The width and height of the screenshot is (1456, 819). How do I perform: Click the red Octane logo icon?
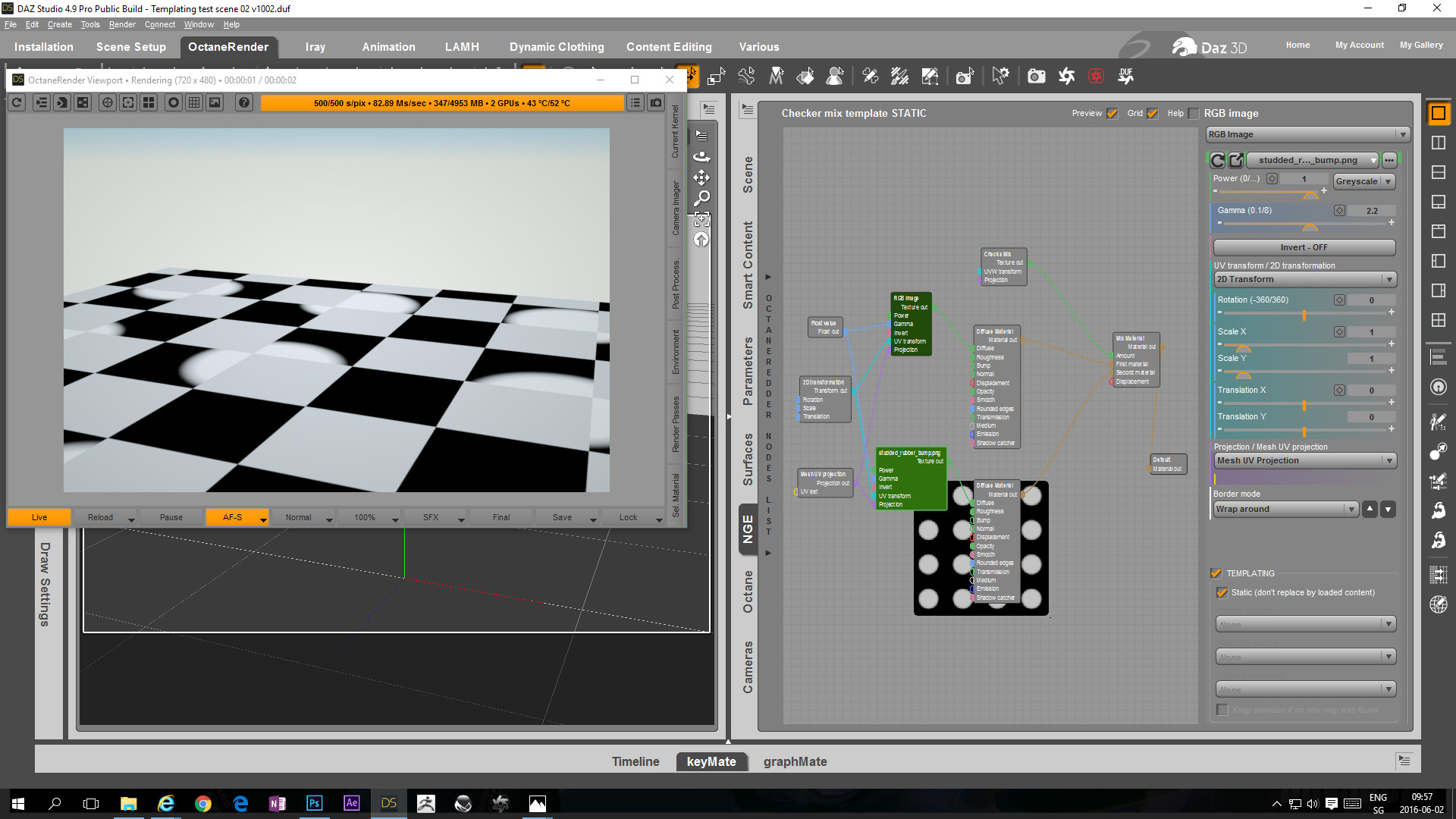pos(1096,76)
